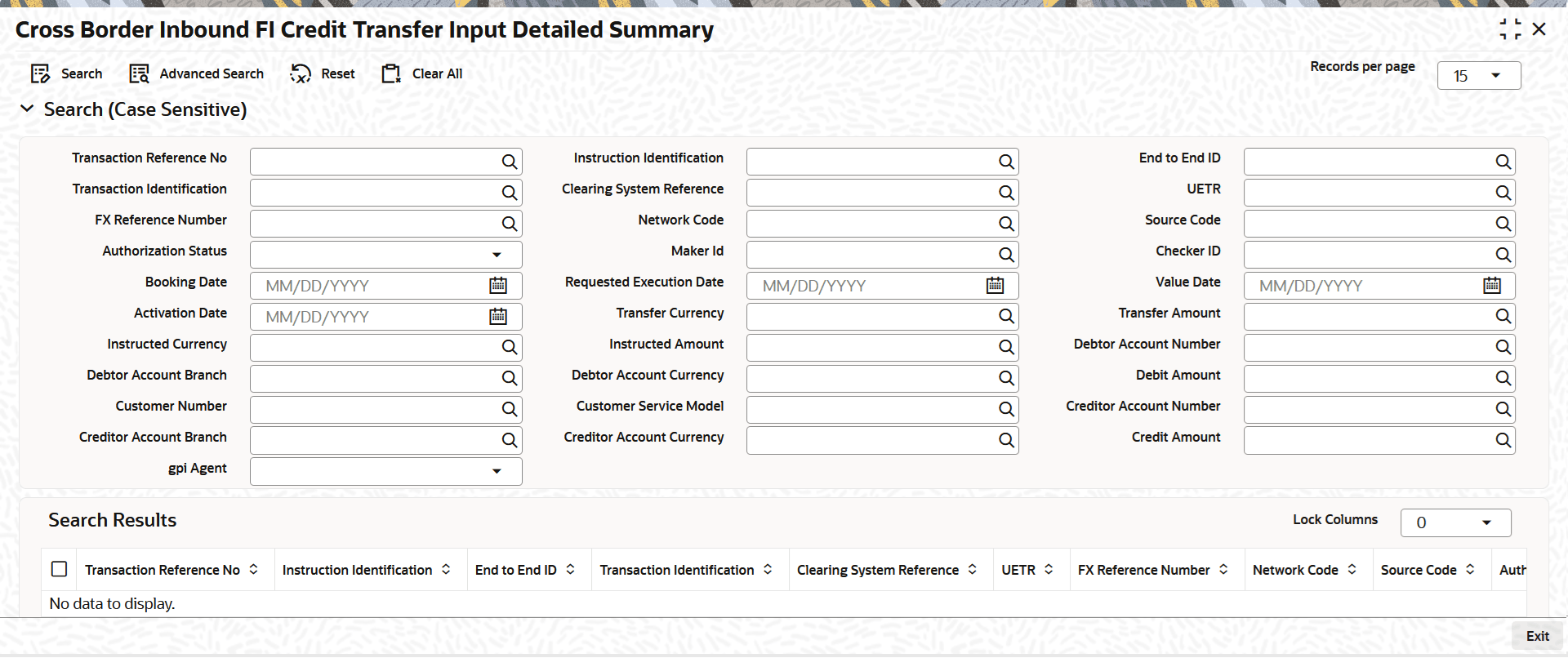Open Transfer Currency lookup icon
1568x658 pixels.
click(1006, 316)
